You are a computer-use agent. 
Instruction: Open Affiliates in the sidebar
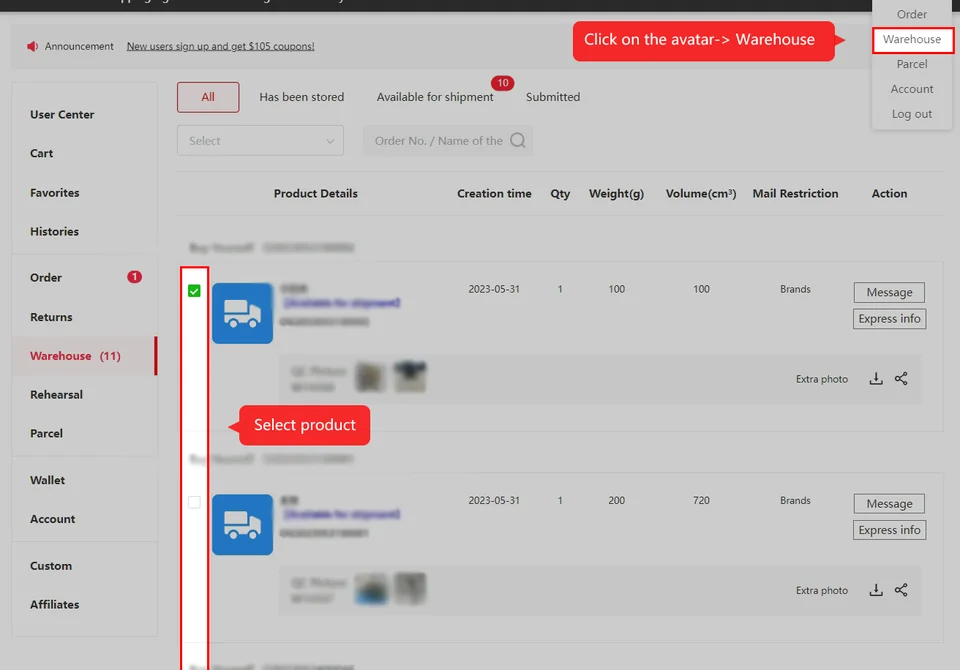pos(54,604)
